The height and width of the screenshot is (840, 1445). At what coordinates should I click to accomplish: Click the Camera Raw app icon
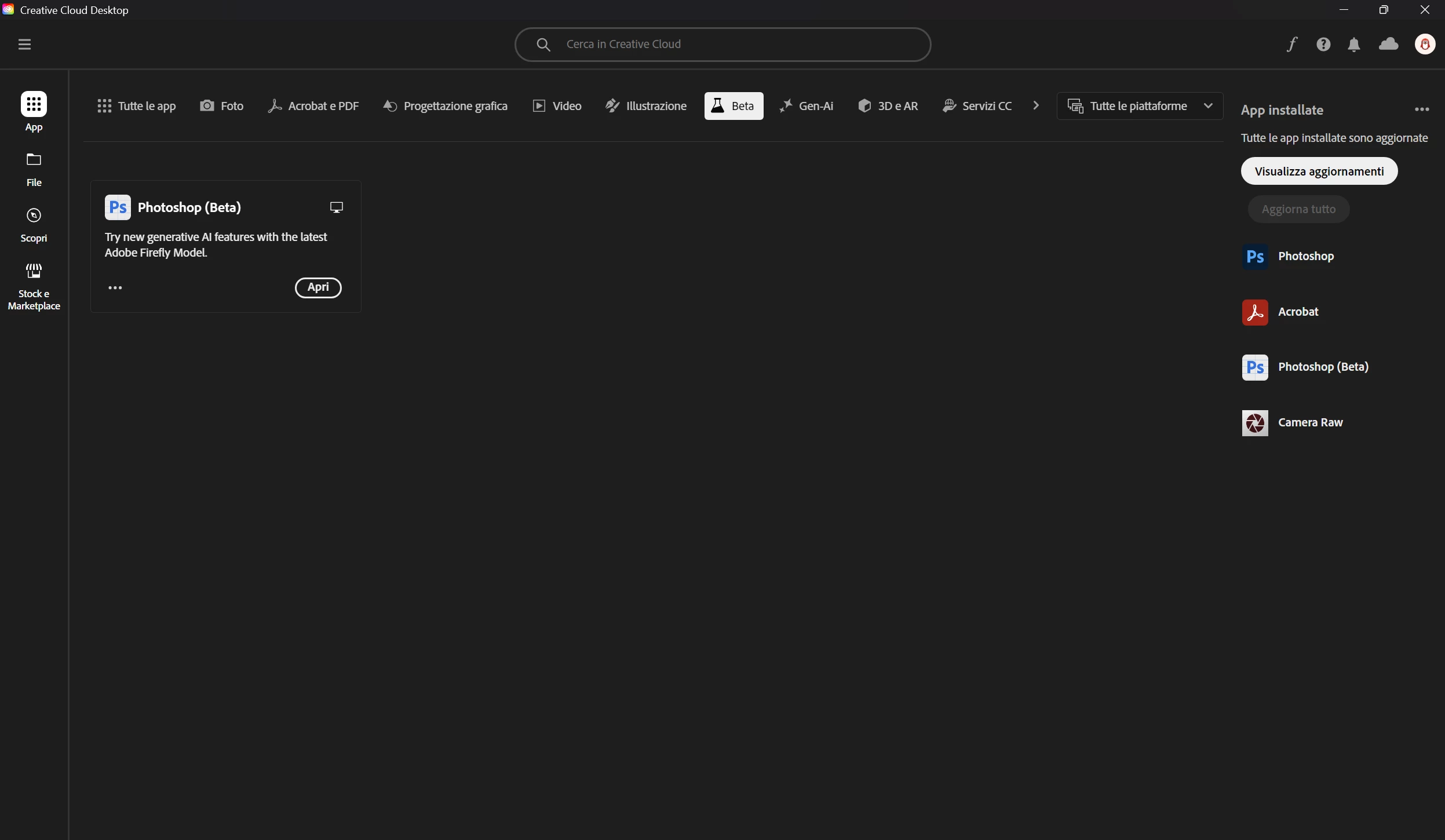point(1254,423)
